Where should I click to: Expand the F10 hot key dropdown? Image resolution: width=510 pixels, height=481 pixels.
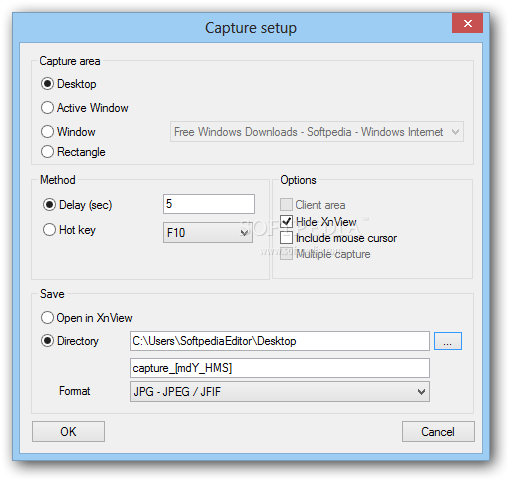click(x=208, y=232)
